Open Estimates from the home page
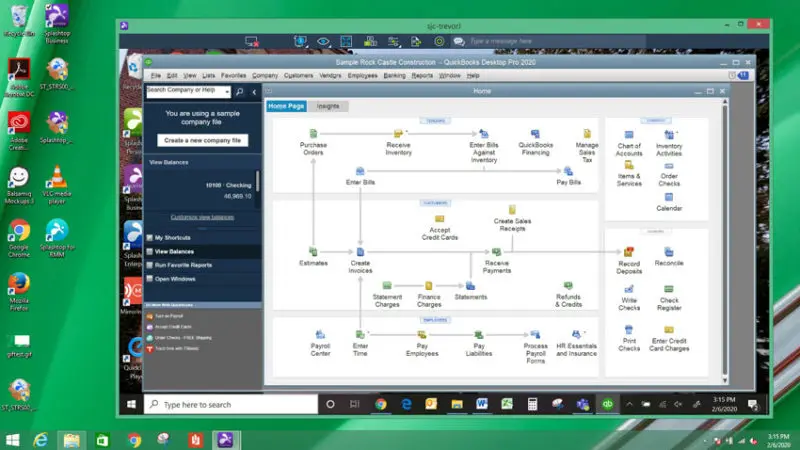Viewport: 800px width, 450px height. (313, 252)
